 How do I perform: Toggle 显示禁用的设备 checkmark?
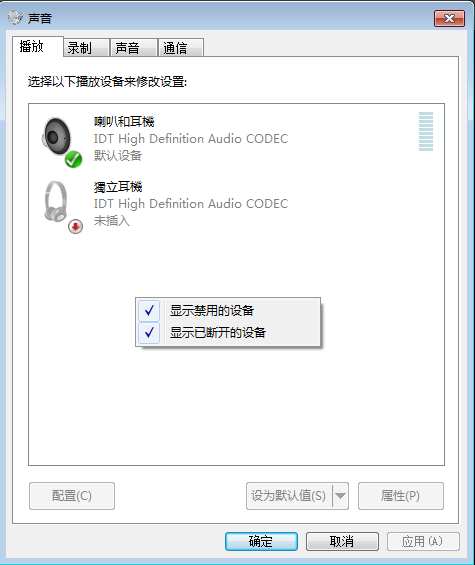click(149, 311)
